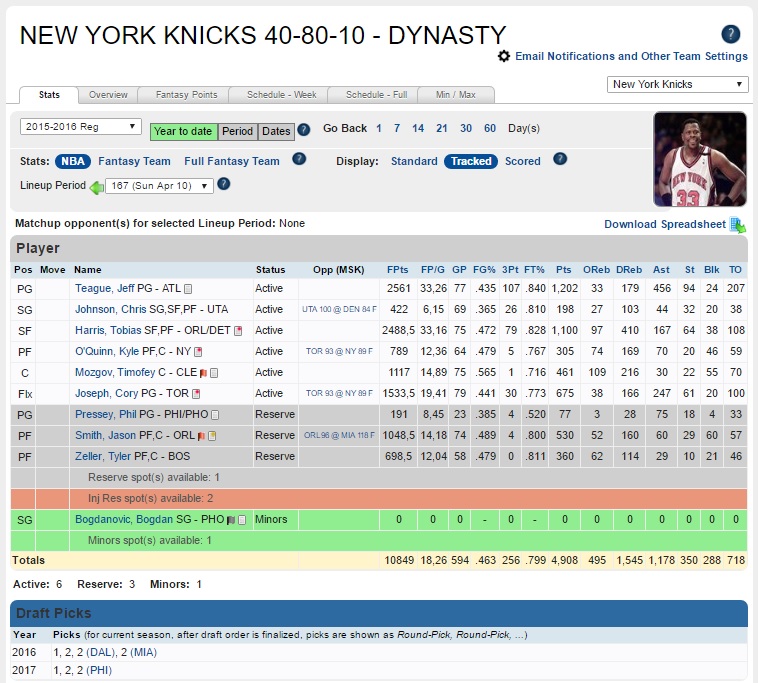Sort table by OReb column
This screenshot has width=758, height=683.
click(x=597, y=270)
